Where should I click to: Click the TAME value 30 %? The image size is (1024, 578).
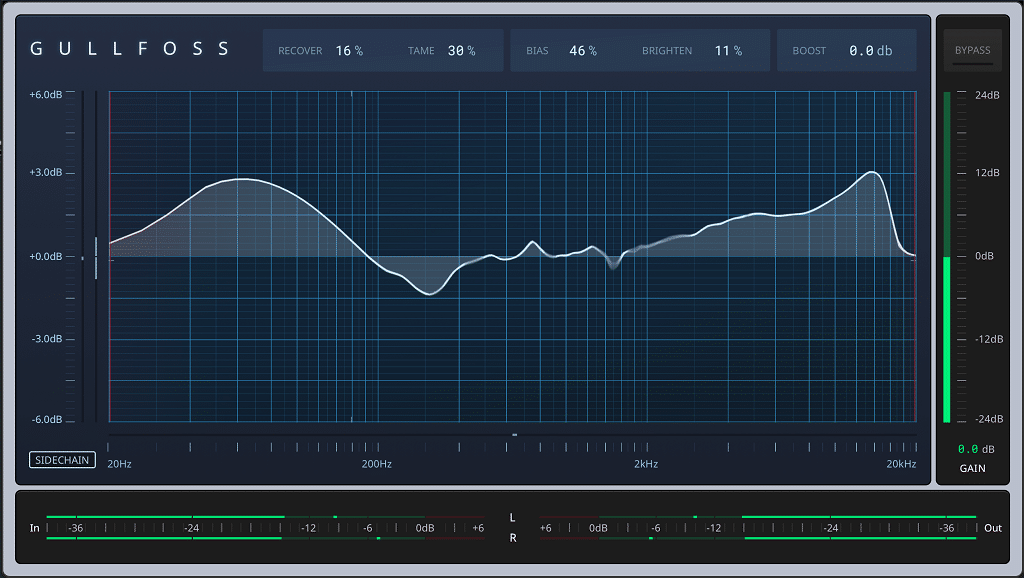(x=461, y=50)
